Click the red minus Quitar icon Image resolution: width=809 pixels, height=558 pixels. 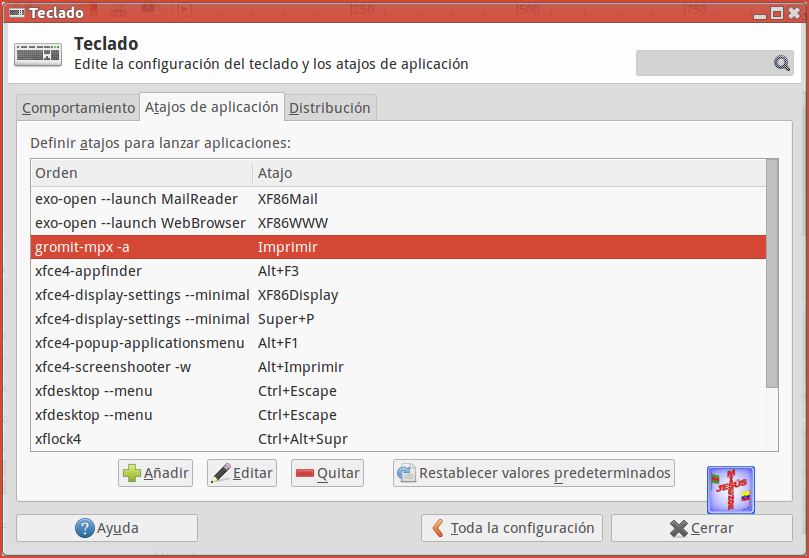[x=304, y=473]
